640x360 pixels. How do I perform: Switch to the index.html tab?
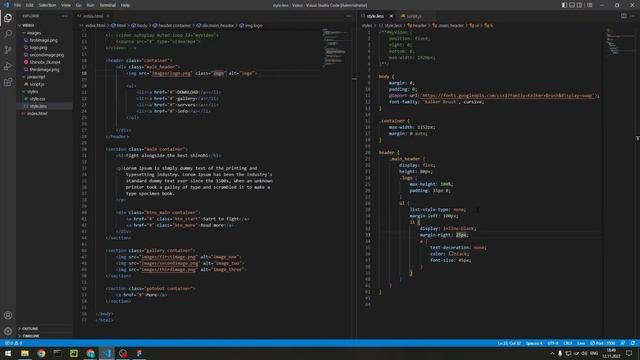(93, 16)
